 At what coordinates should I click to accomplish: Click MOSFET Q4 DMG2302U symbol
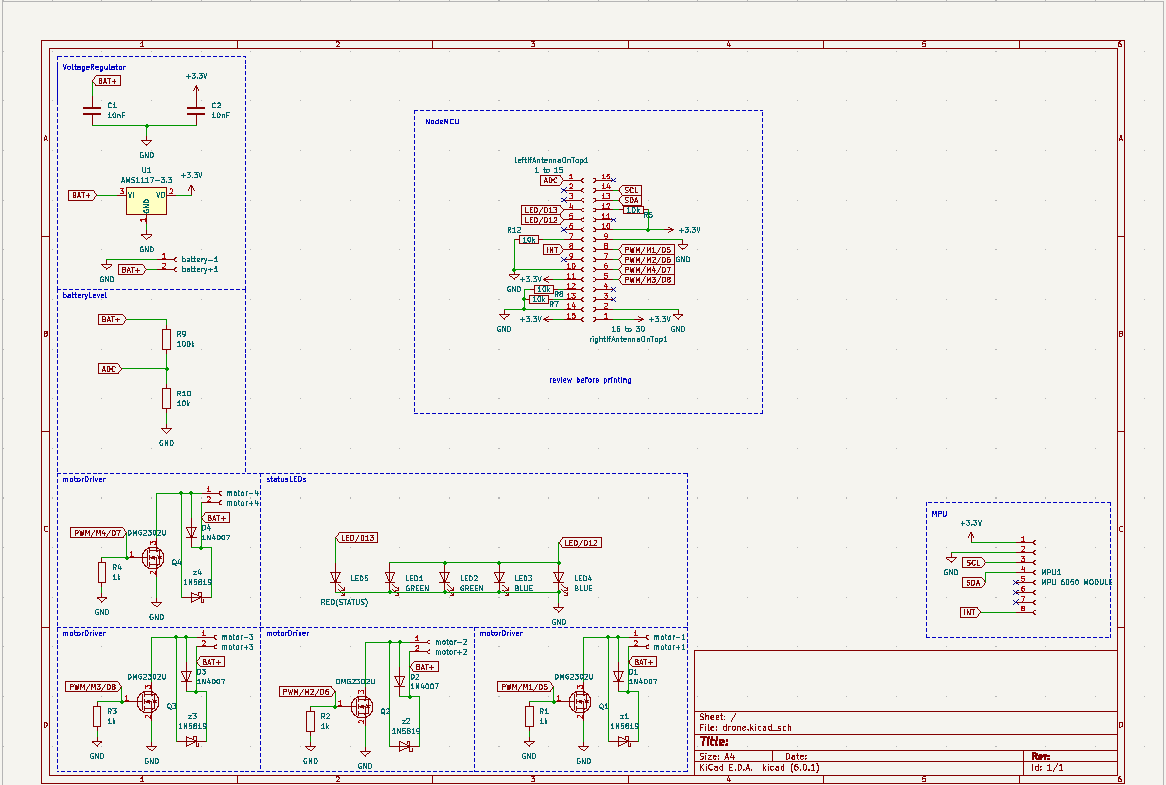coord(155,555)
